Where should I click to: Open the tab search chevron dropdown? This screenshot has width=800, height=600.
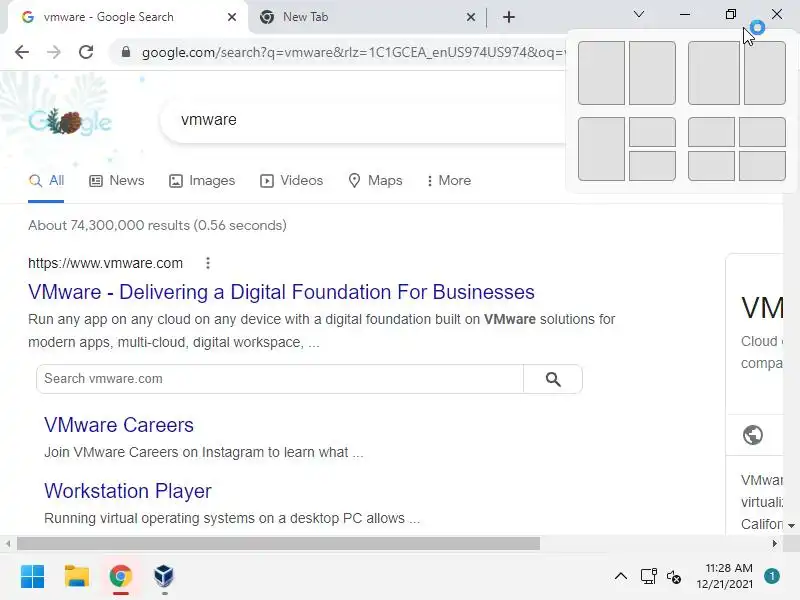click(x=639, y=14)
